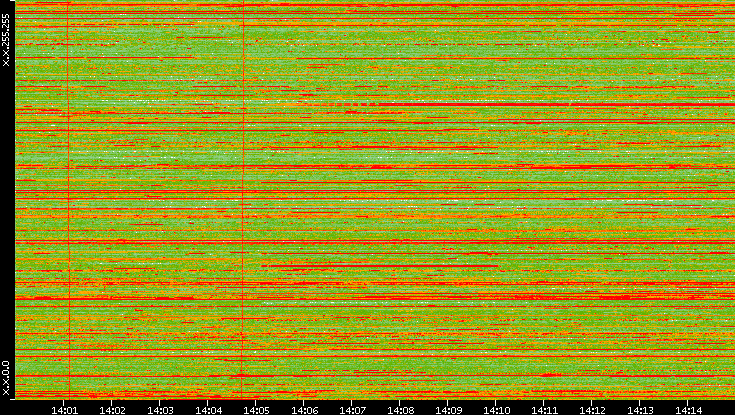Click the 14:02 time axis label
This screenshot has width=735, height=415.
click(x=112, y=410)
